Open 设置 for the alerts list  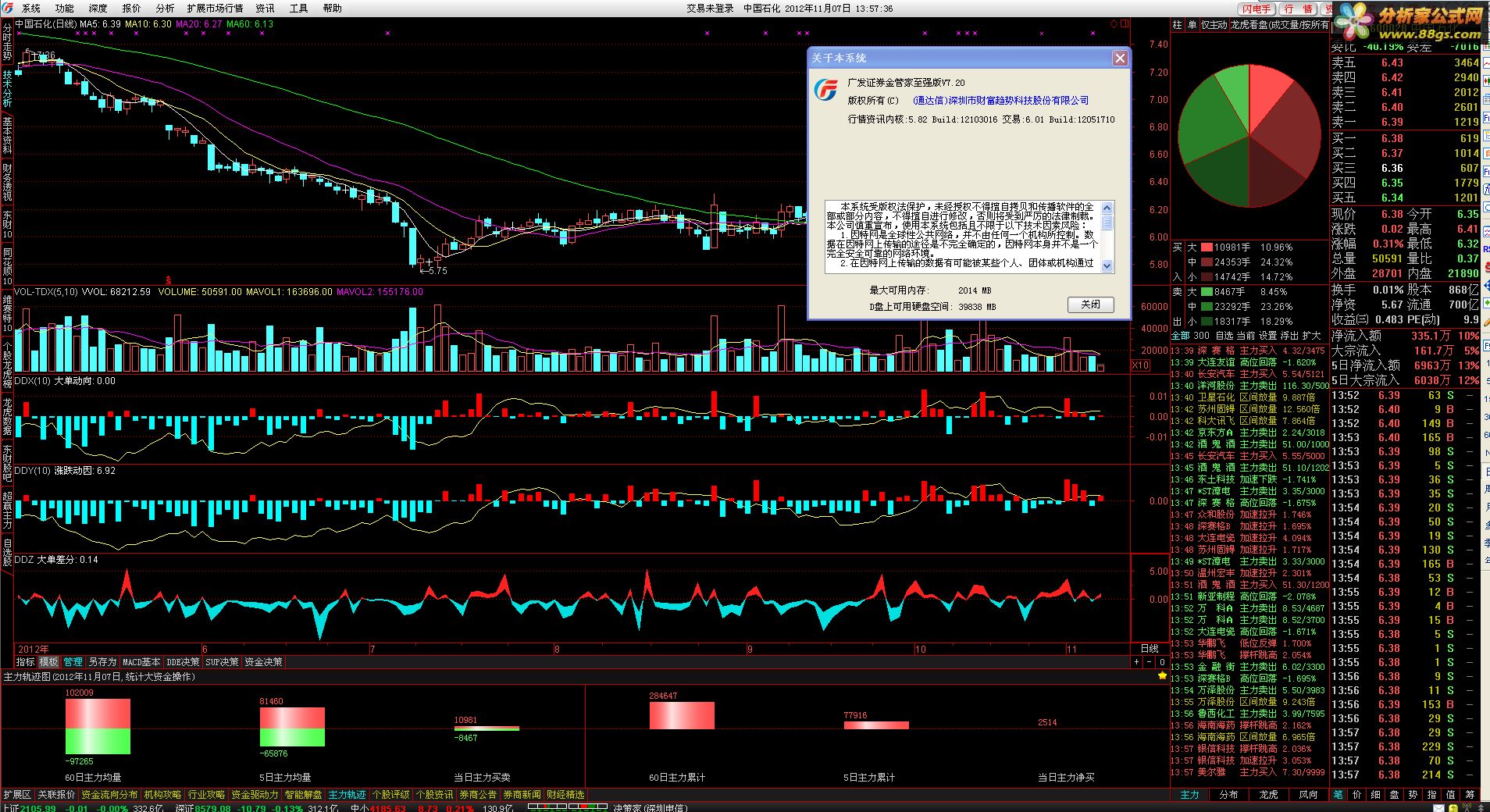pyautogui.click(x=1267, y=336)
